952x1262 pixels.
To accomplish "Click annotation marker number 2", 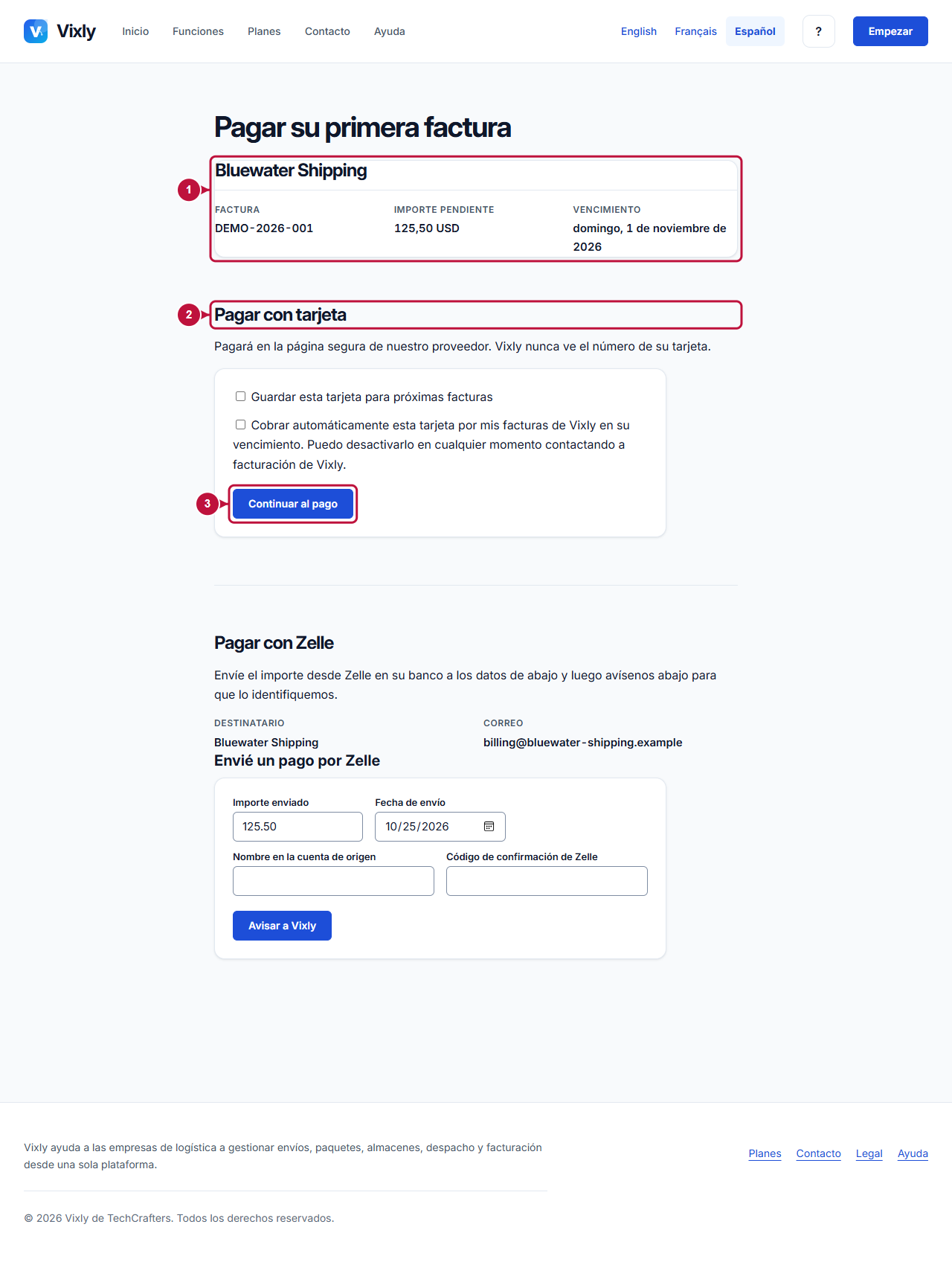I will point(189,315).
